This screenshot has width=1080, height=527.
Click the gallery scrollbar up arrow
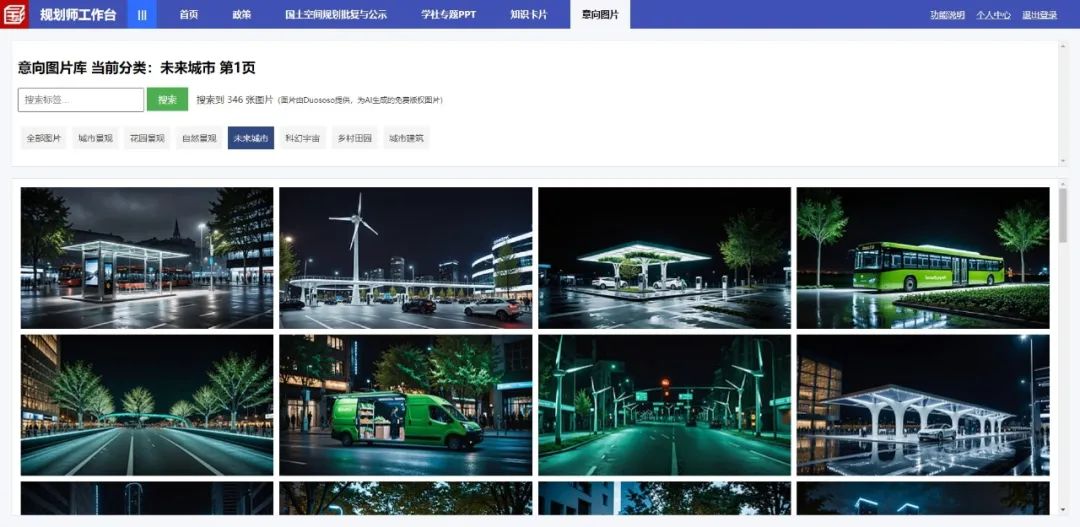coord(1062,185)
